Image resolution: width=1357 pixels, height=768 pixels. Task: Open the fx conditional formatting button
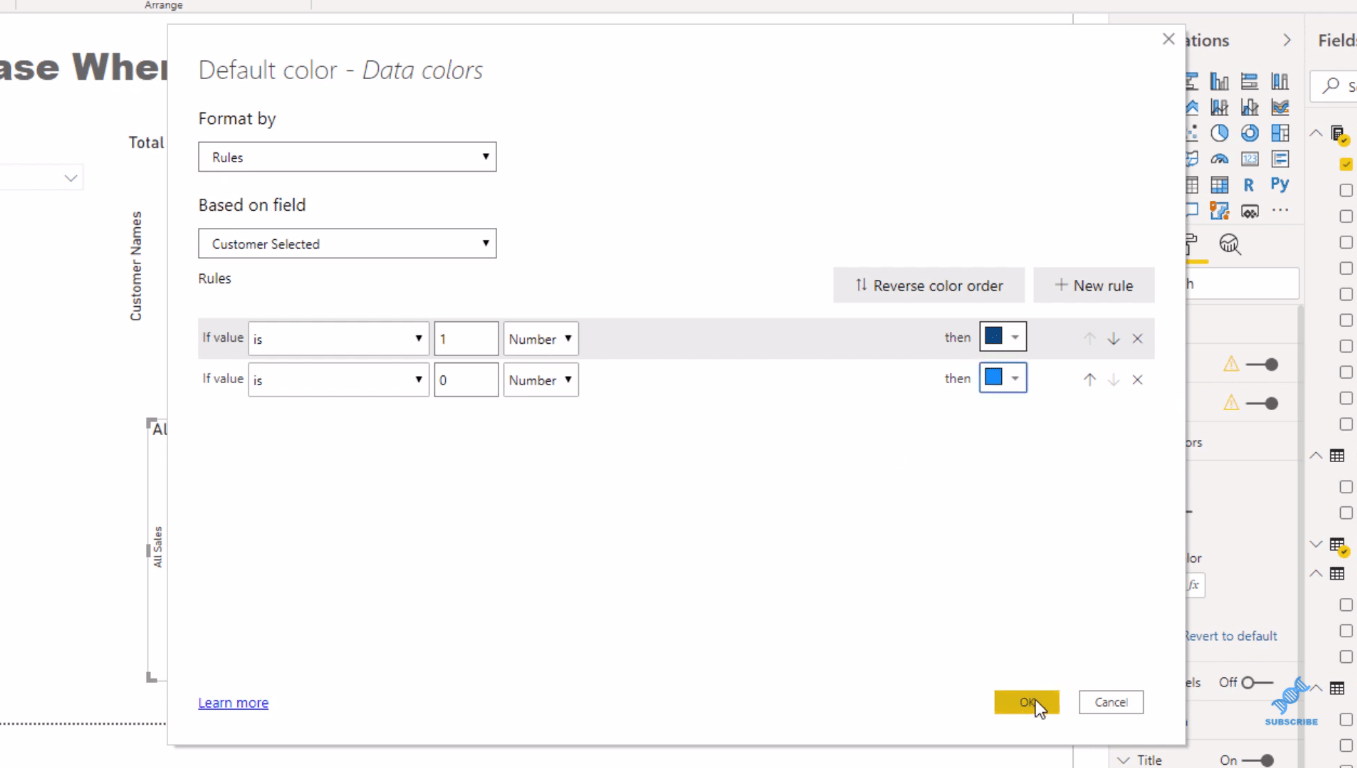tap(1193, 585)
